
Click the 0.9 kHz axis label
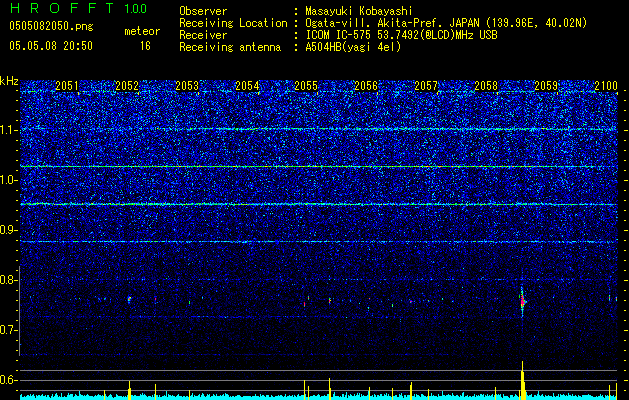pyautogui.click(x=8, y=230)
